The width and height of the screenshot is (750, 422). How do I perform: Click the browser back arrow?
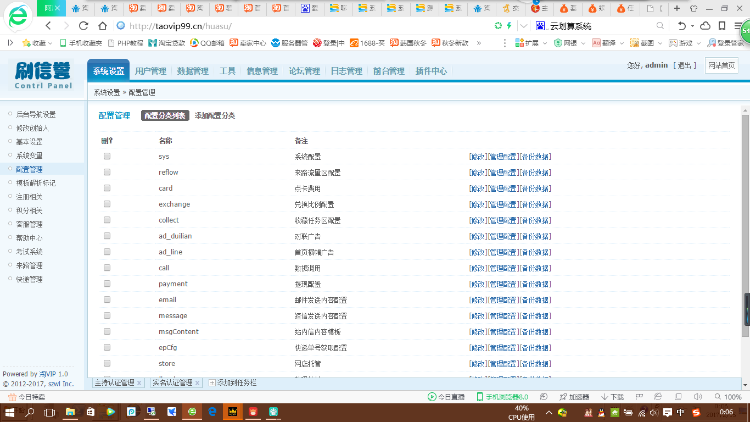(x=48, y=26)
